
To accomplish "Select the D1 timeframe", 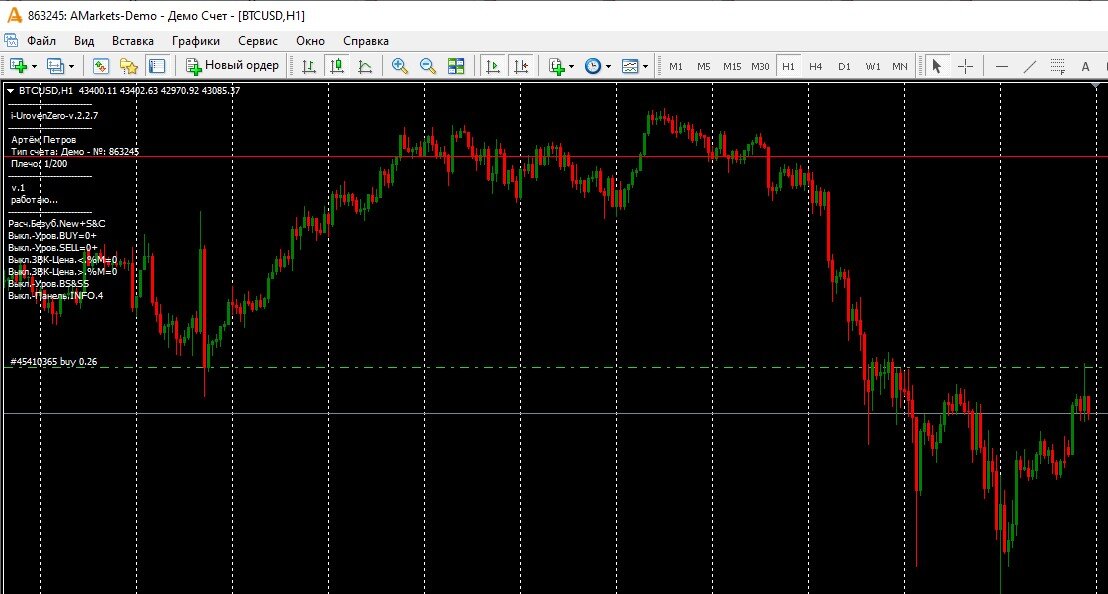I will coord(844,66).
